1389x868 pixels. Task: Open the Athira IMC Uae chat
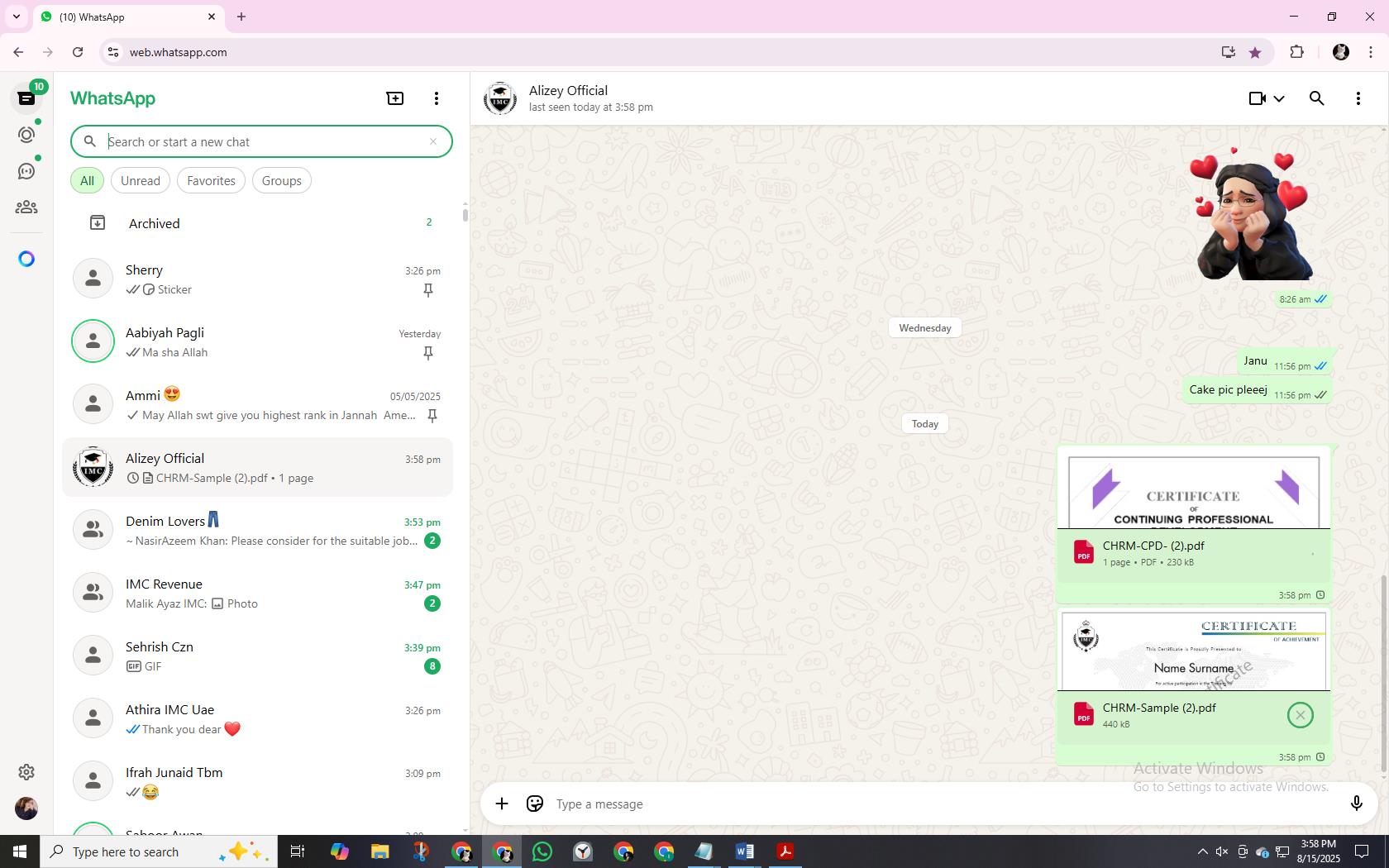click(x=257, y=718)
